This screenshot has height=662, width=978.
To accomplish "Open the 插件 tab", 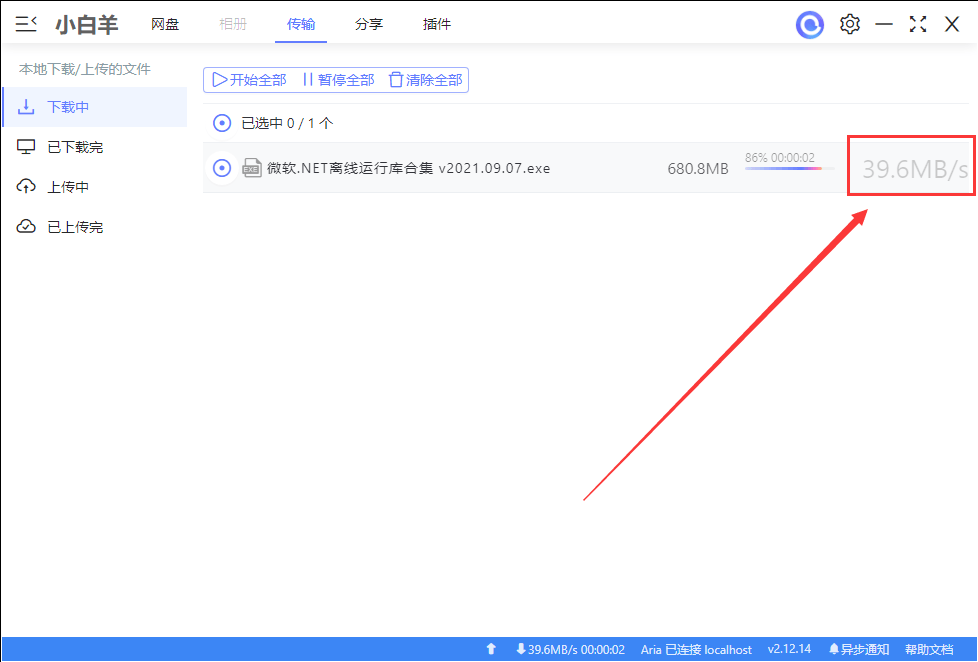I will [x=437, y=24].
